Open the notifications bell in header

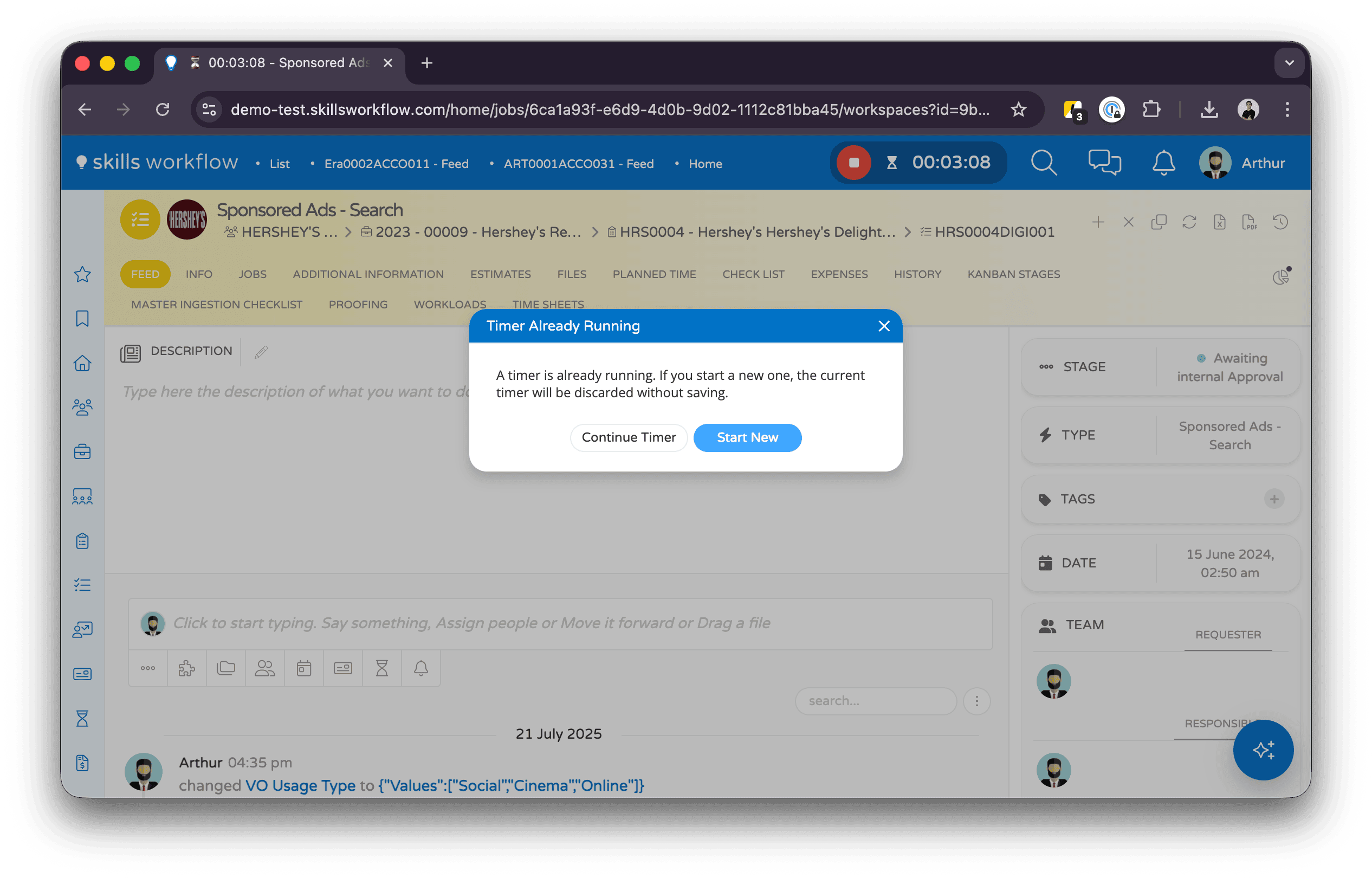click(1163, 163)
